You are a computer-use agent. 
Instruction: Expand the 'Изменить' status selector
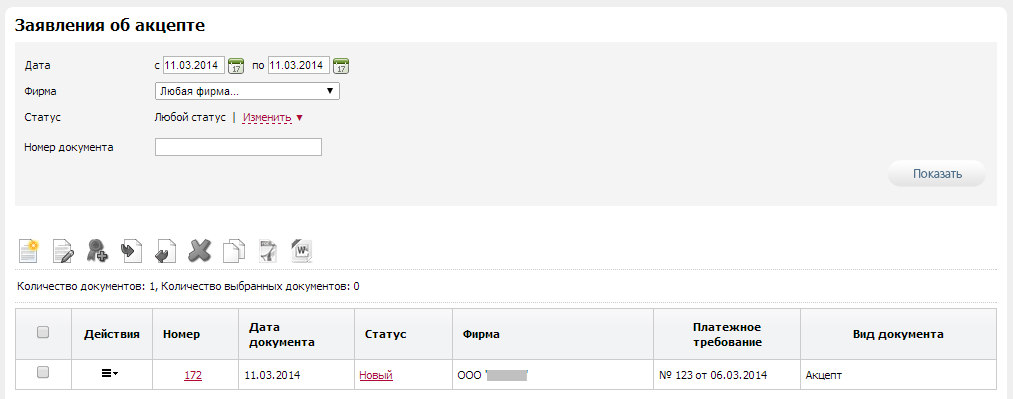pos(273,118)
